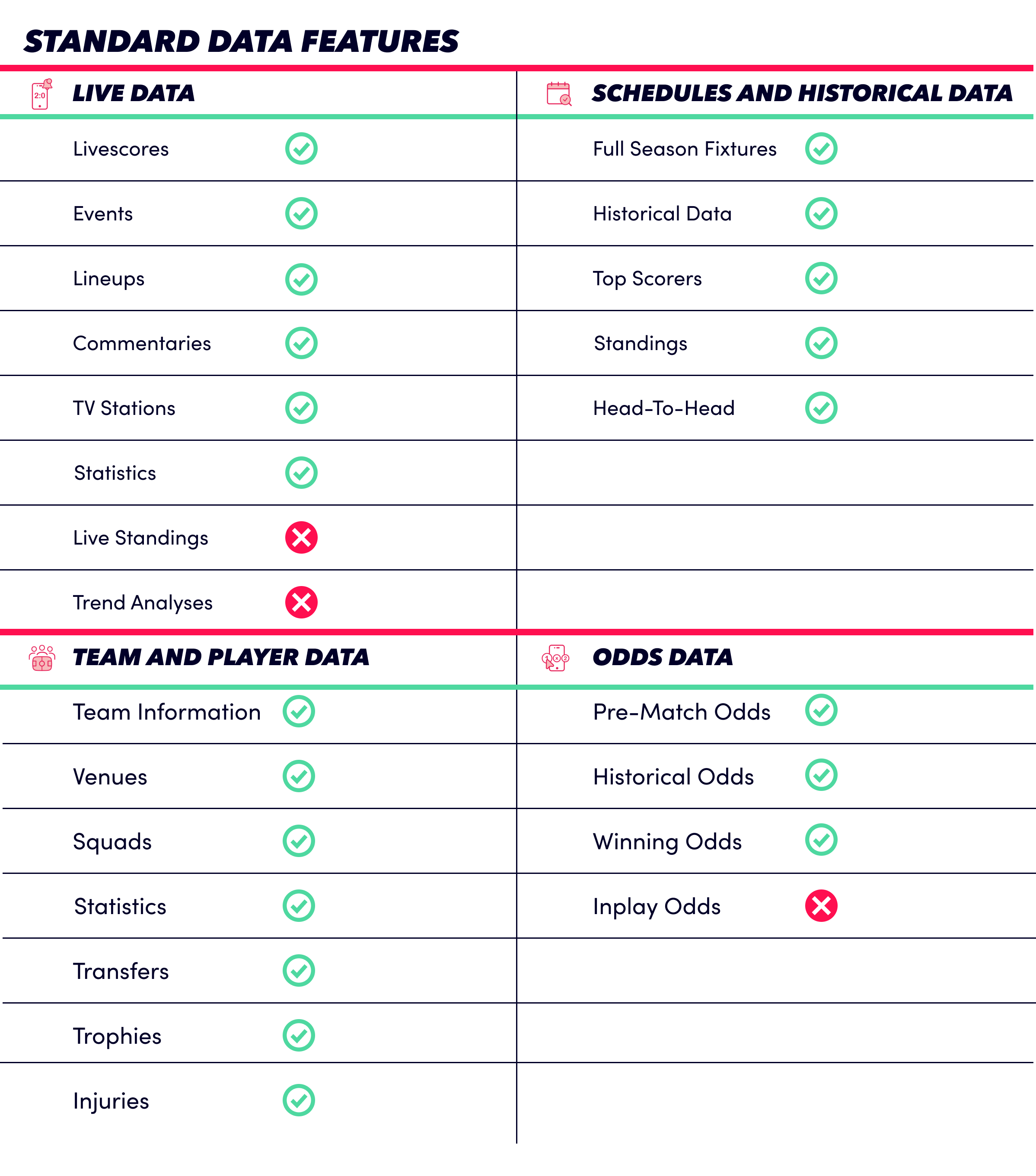Click the Team Information label
The image size is (1036, 1176).
[167, 712]
